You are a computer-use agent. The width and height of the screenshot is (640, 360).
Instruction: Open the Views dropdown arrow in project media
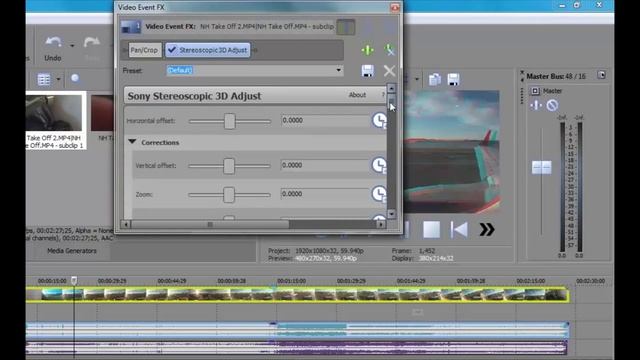[58, 79]
